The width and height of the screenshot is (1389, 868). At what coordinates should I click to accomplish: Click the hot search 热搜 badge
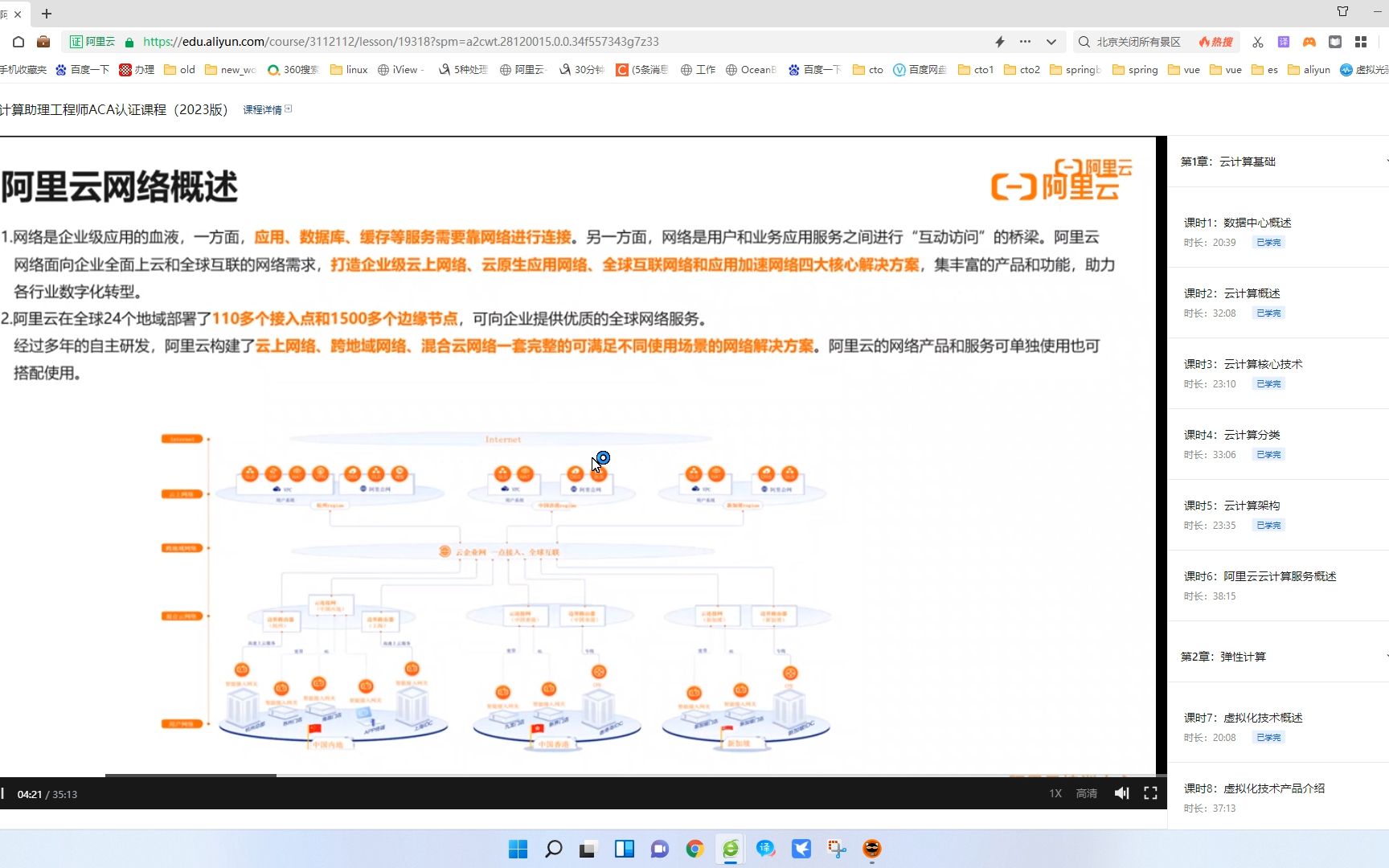click(1216, 42)
